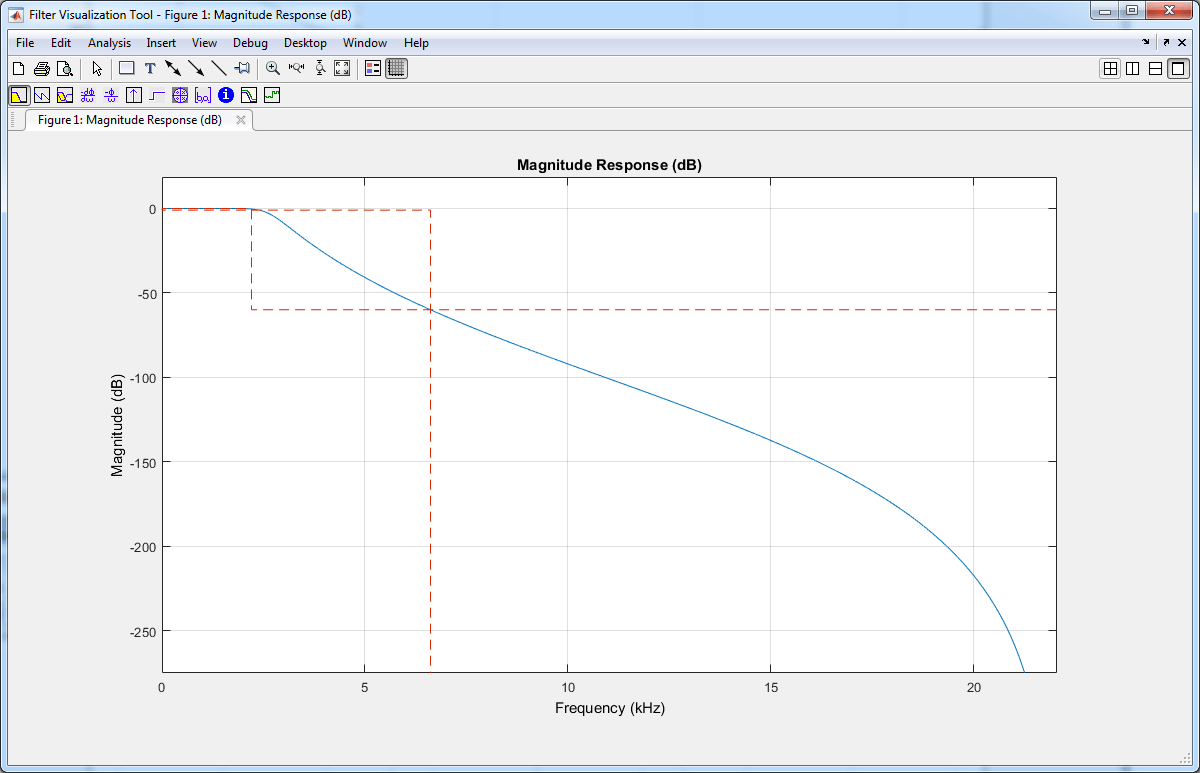Open the File menu
Image resolution: width=1200 pixels, height=773 pixels.
pyautogui.click(x=25, y=43)
